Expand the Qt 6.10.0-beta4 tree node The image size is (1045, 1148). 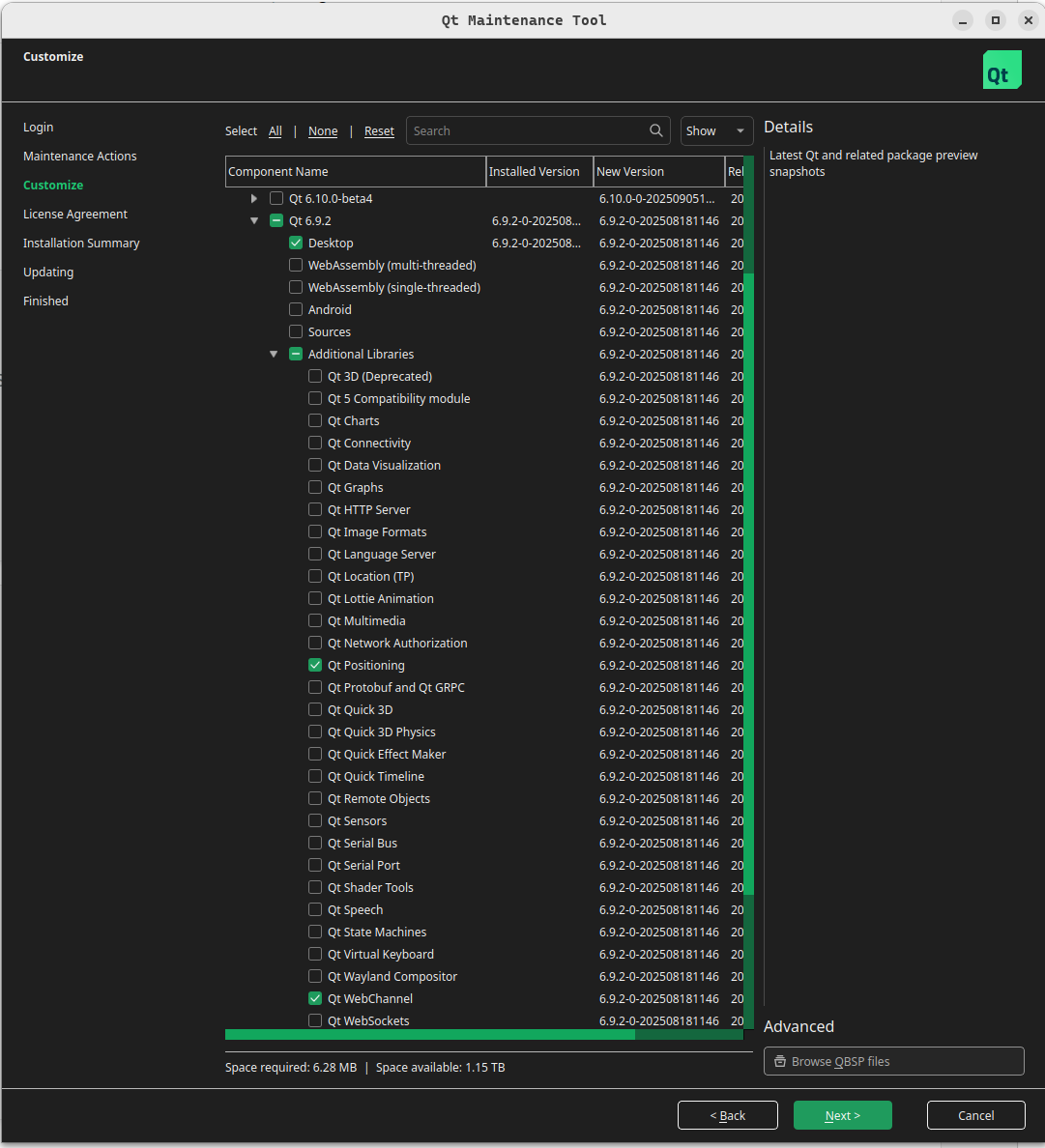254,198
